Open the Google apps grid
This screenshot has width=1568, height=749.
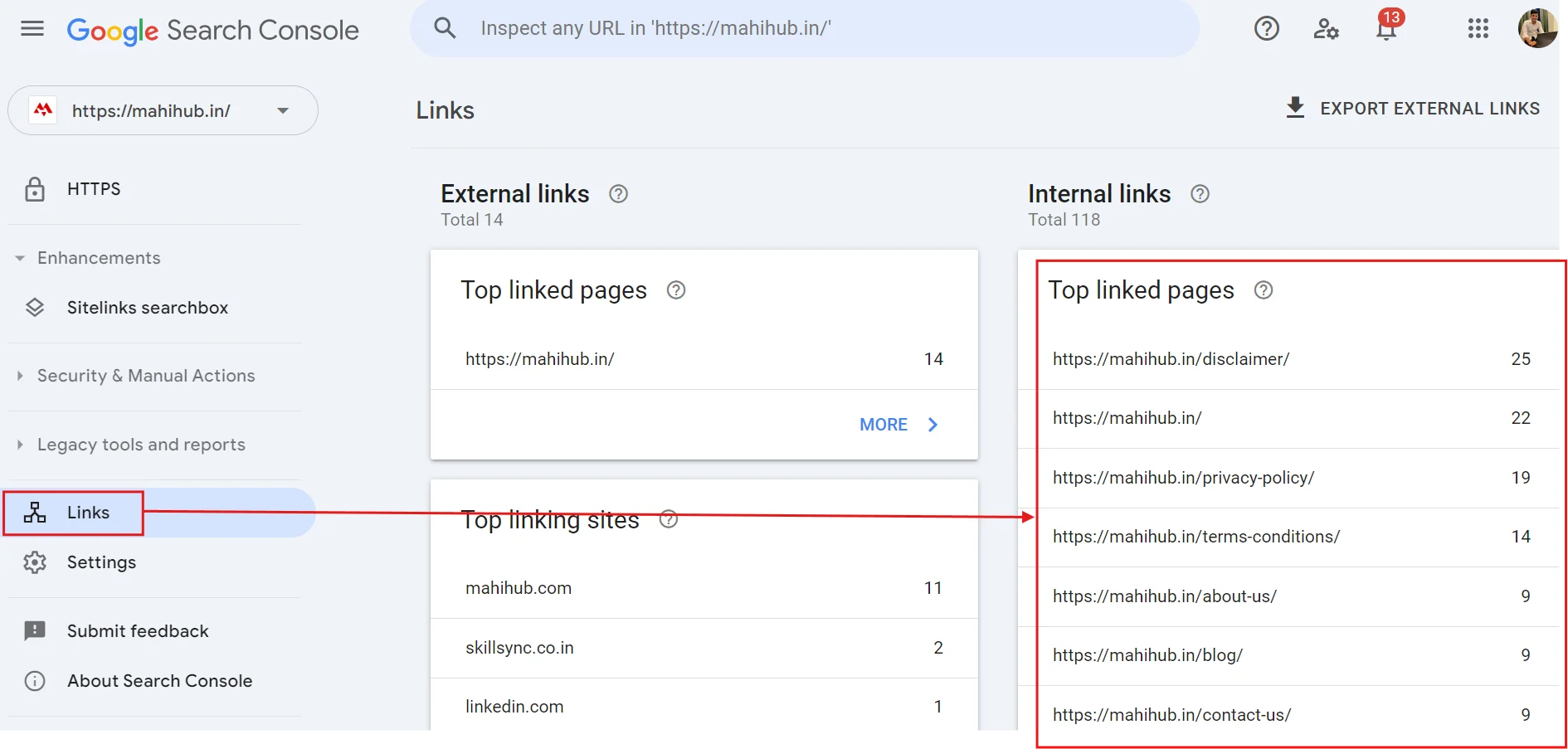coord(1478,29)
